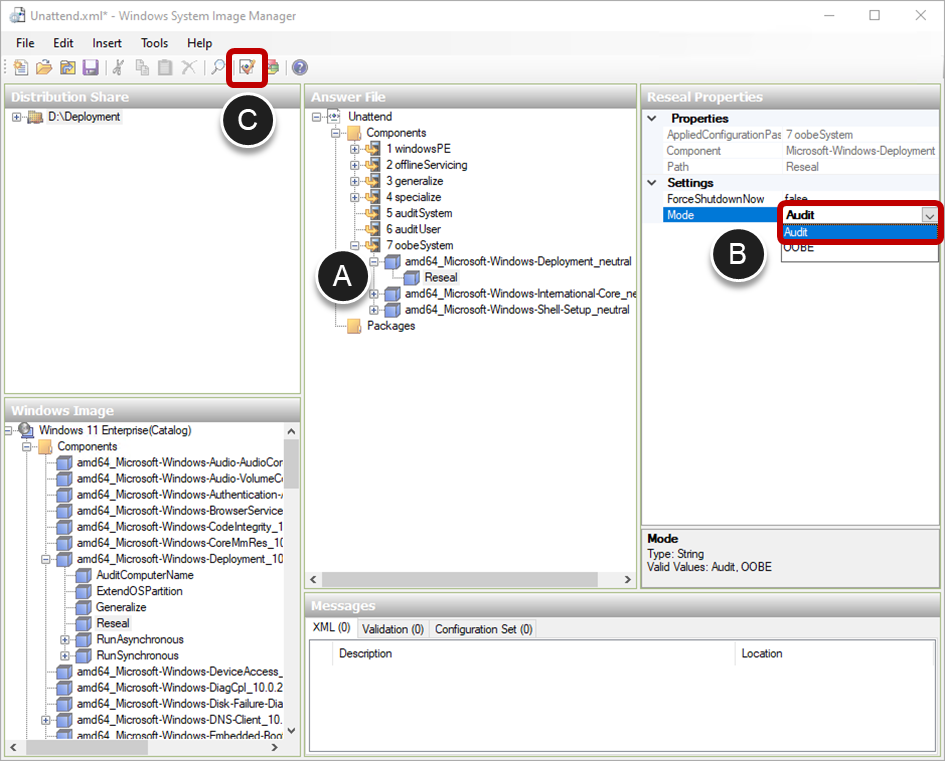
Task: Switch to the Configuration Set (0) tab
Action: (x=484, y=629)
